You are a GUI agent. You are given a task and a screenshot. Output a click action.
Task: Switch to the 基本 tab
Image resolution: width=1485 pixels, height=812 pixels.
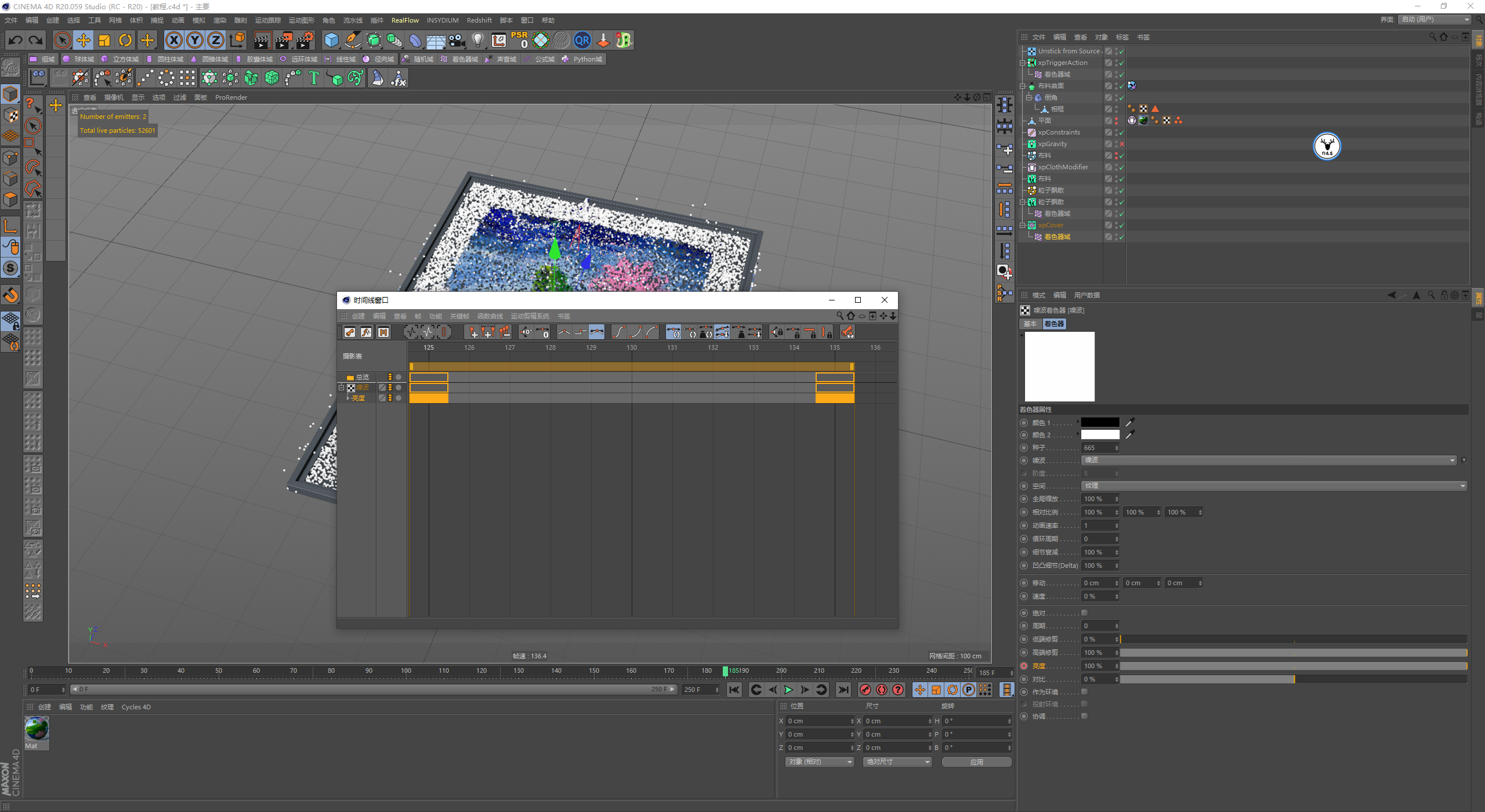point(1030,324)
